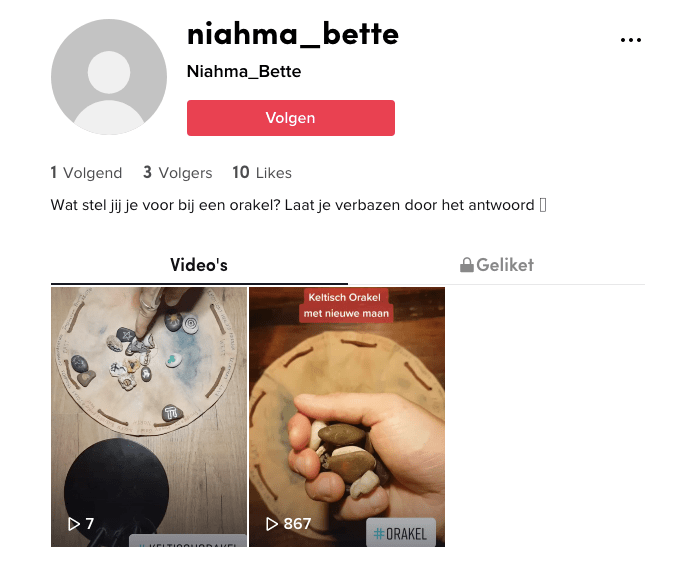
Task: Open the three-dot more options menu
Action: pos(631,40)
